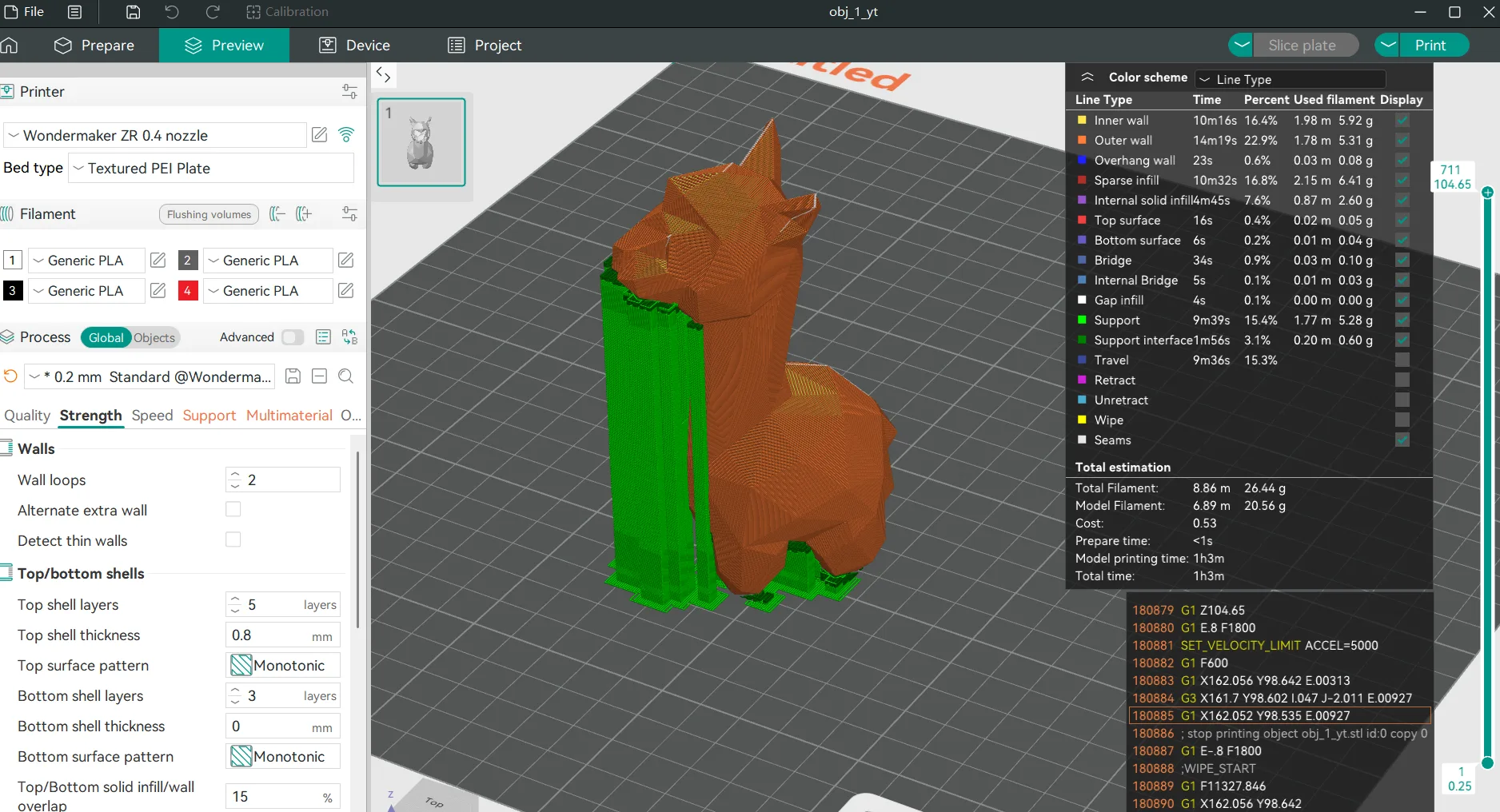
Task: Open filament 4 Generic PLA dropdown
Action: tap(268, 291)
